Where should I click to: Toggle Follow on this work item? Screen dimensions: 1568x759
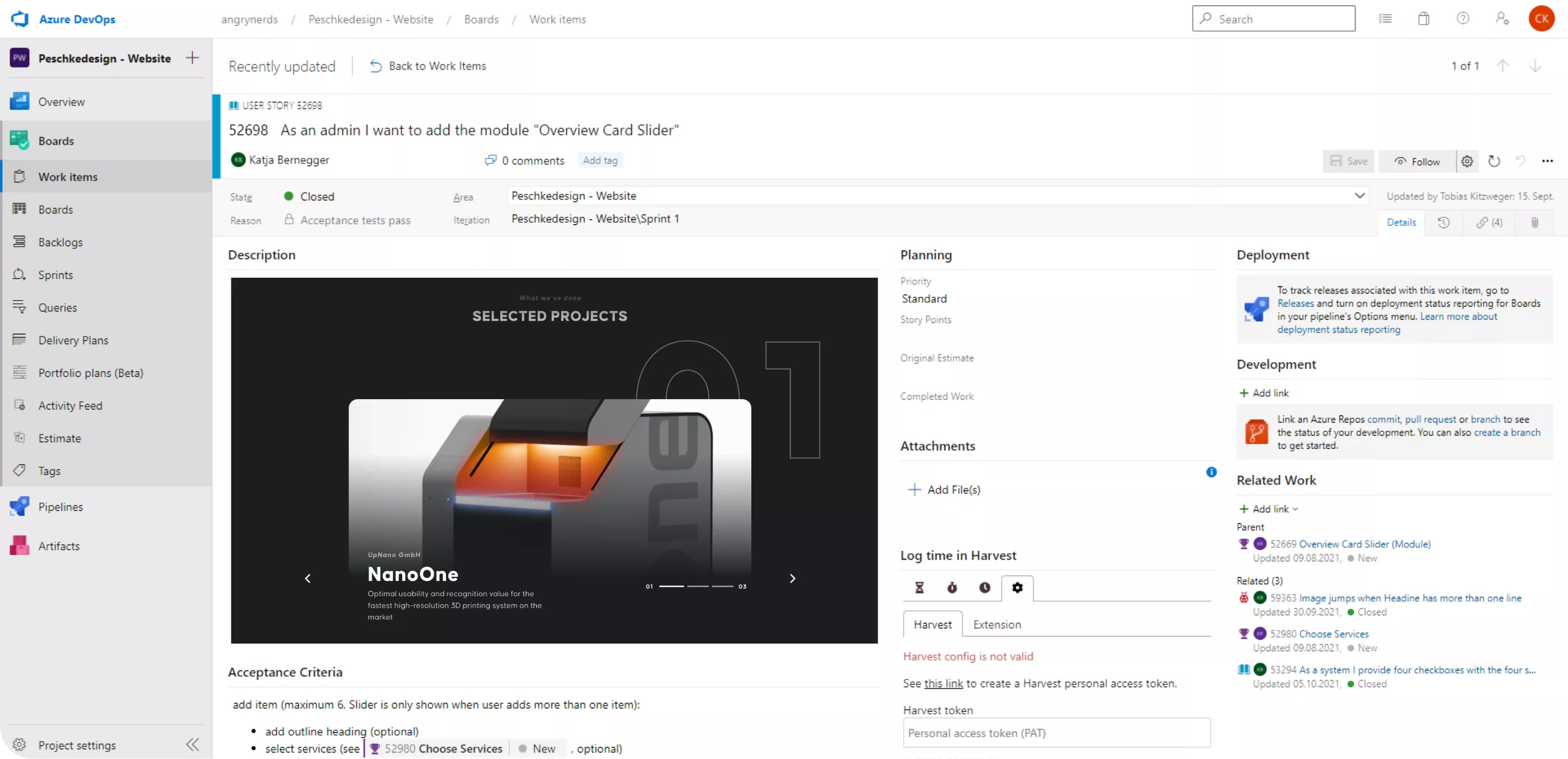[x=1417, y=161]
